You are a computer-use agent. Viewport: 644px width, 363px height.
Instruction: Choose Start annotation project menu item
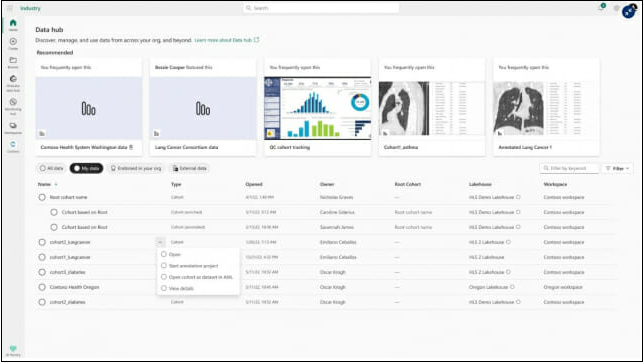(x=198, y=266)
